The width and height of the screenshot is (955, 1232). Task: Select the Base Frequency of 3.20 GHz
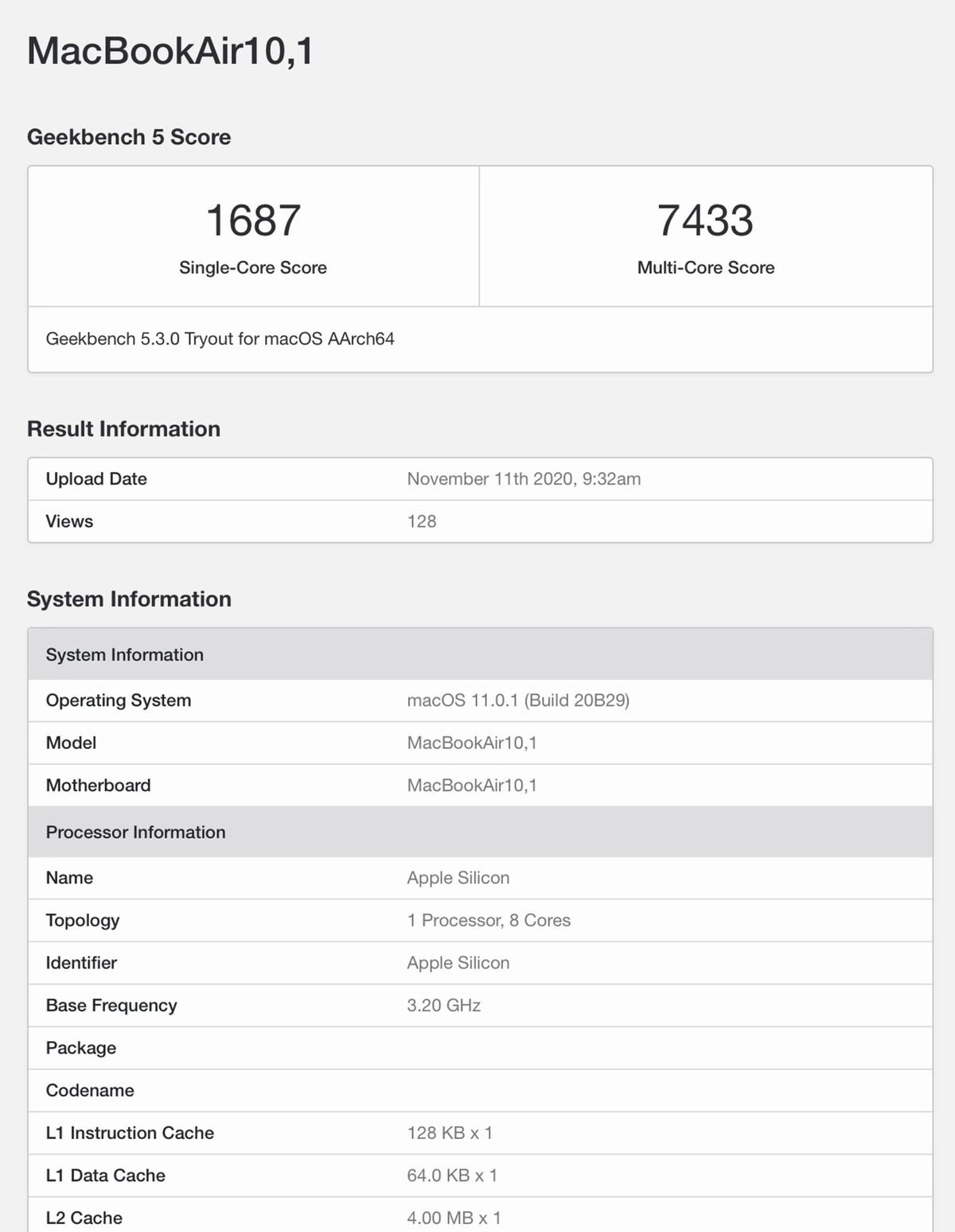[443, 1005]
